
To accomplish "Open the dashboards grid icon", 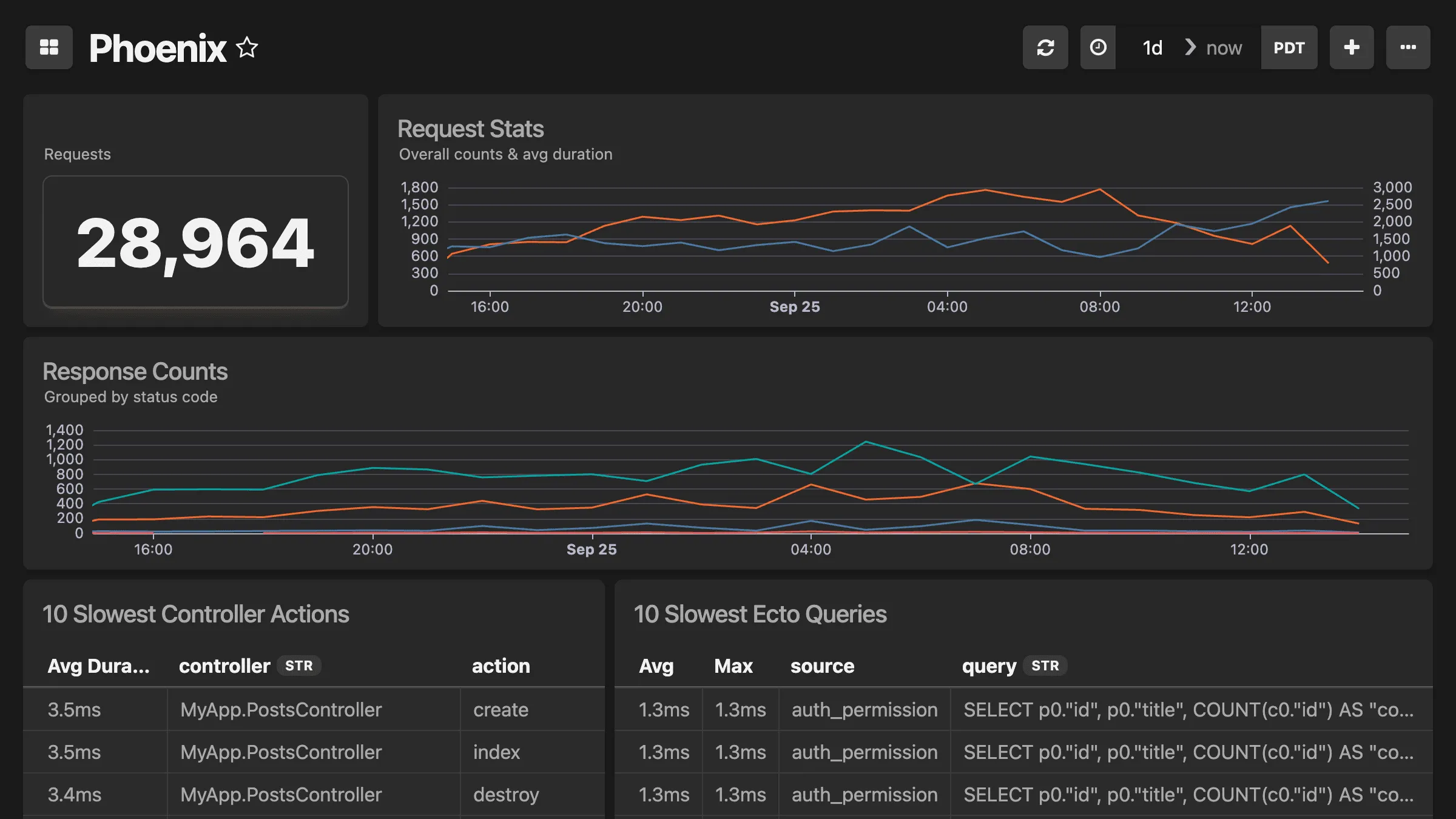I will coord(49,47).
